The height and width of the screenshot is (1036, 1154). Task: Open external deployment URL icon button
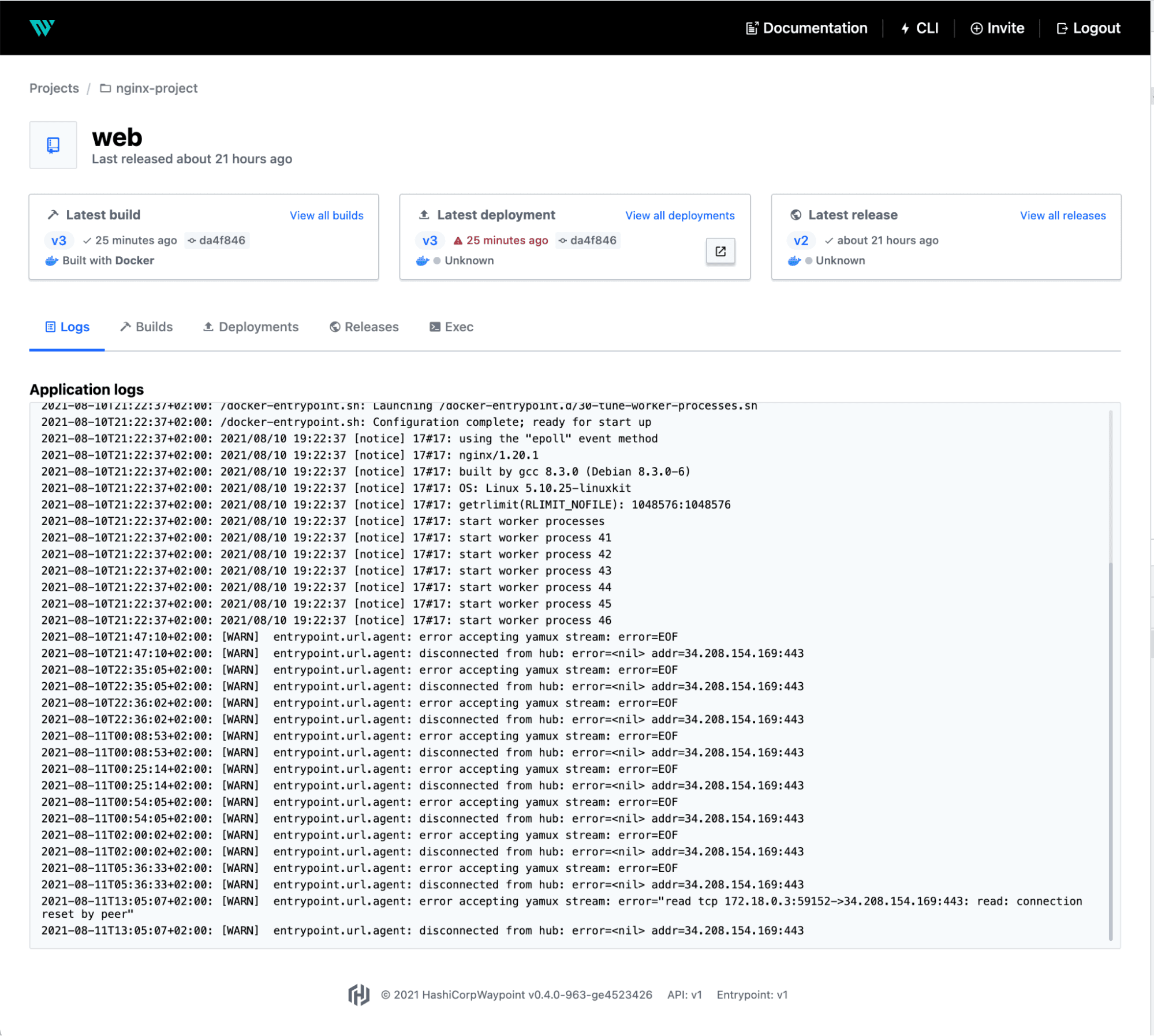pos(720,251)
